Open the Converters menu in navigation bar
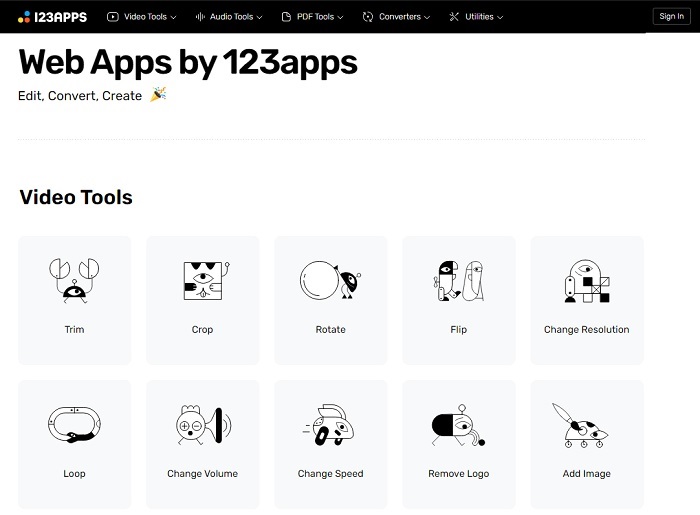The image size is (700, 515). coord(397,17)
